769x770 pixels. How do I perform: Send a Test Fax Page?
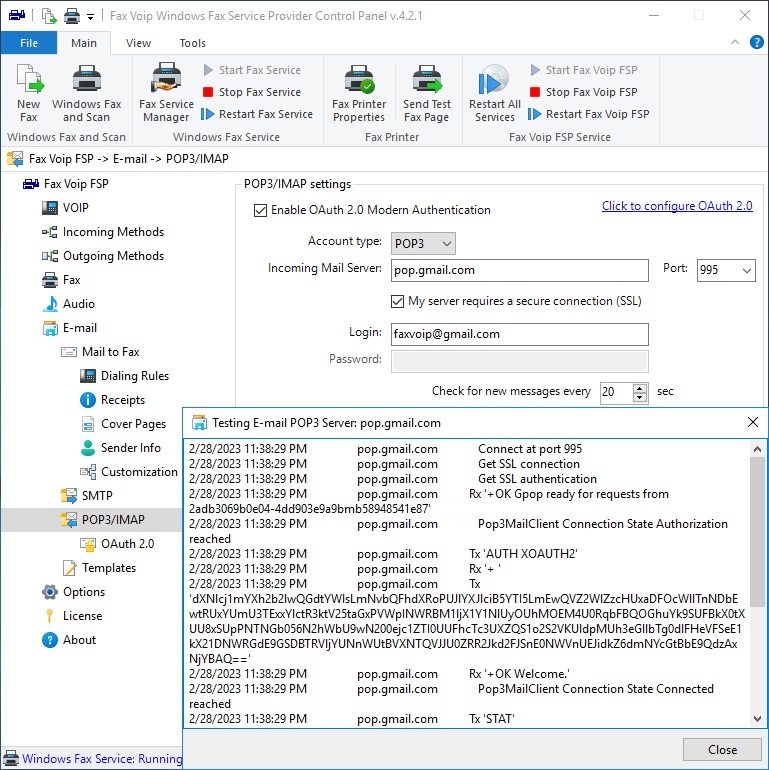tap(426, 92)
